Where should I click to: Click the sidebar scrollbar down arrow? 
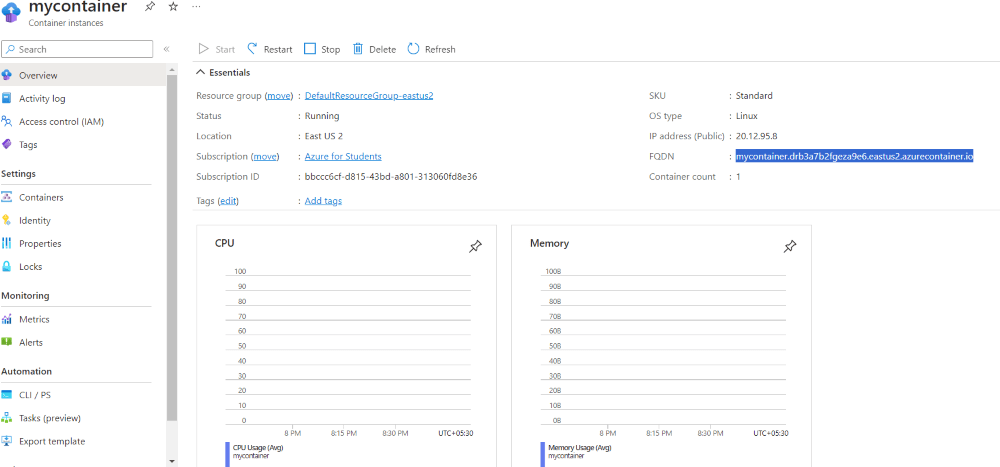[x=172, y=461]
